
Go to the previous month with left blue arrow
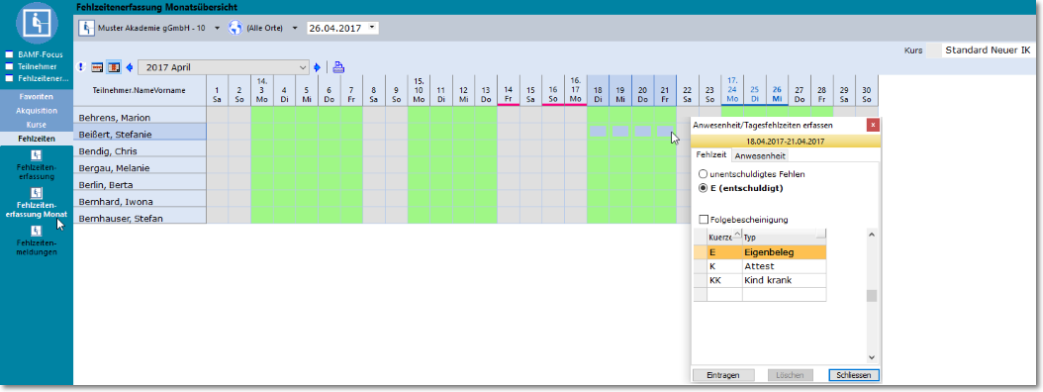point(130,67)
